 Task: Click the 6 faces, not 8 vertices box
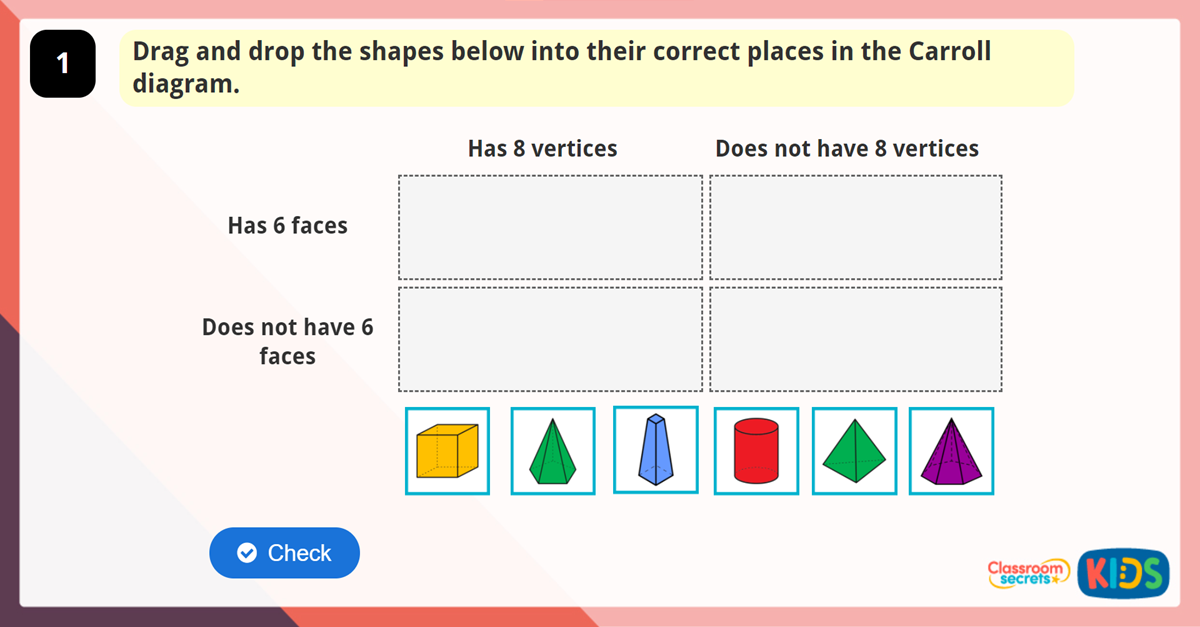[x=856, y=228]
